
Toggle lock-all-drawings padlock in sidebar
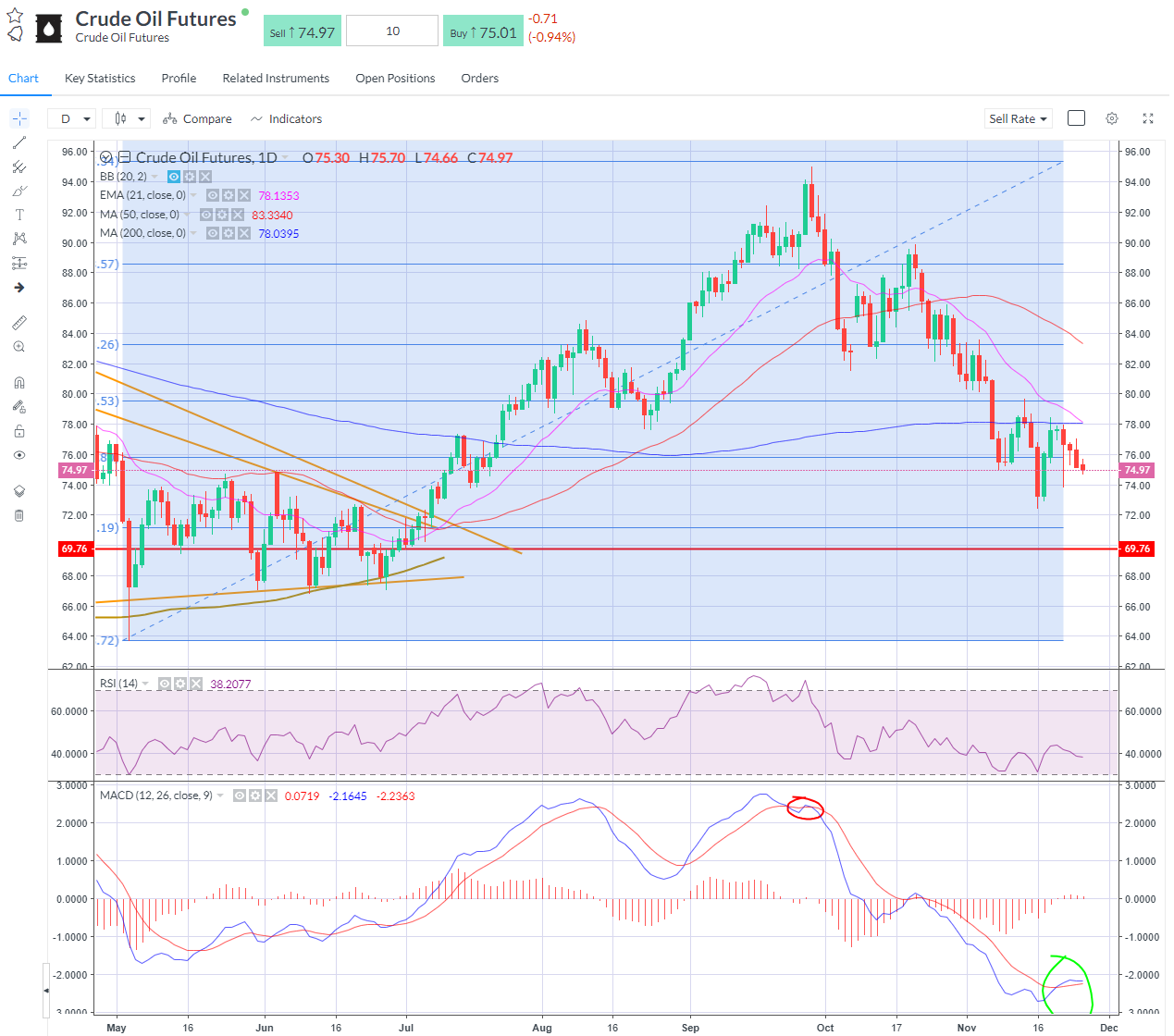pos(19,431)
